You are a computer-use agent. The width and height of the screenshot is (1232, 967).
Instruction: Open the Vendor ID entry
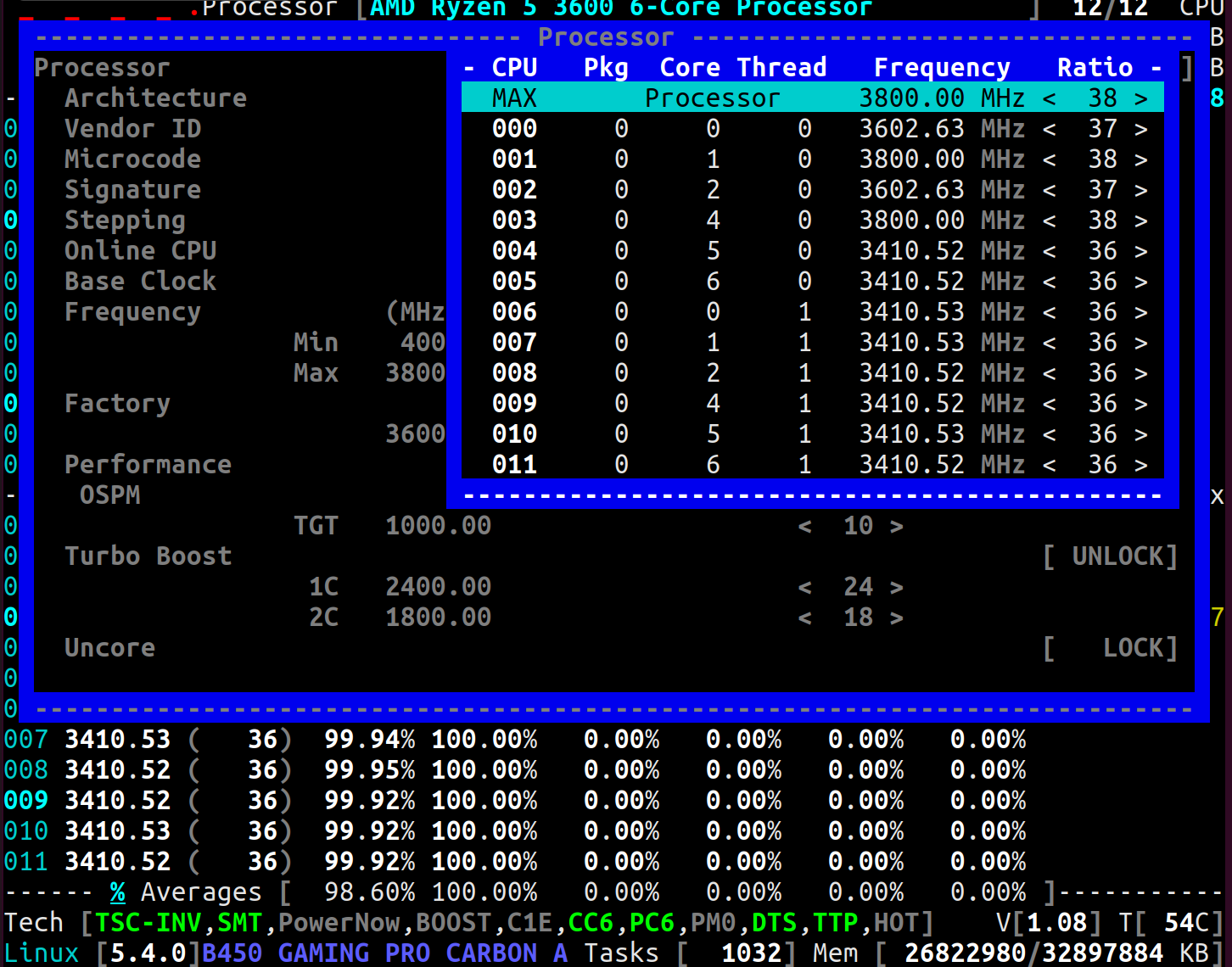132,129
